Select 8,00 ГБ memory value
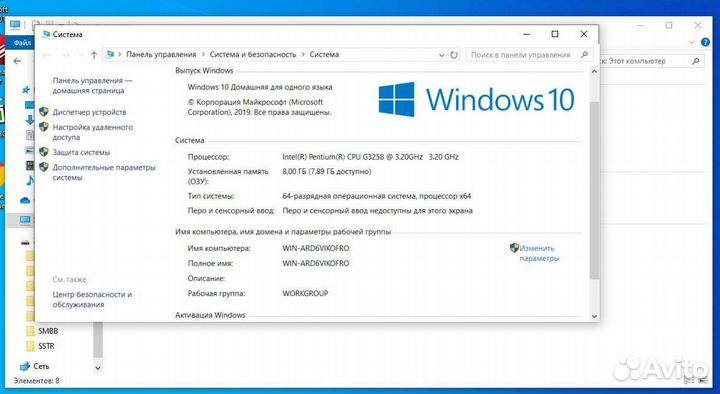The width and height of the screenshot is (720, 394). pyautogui.click(x=326, y=172)
